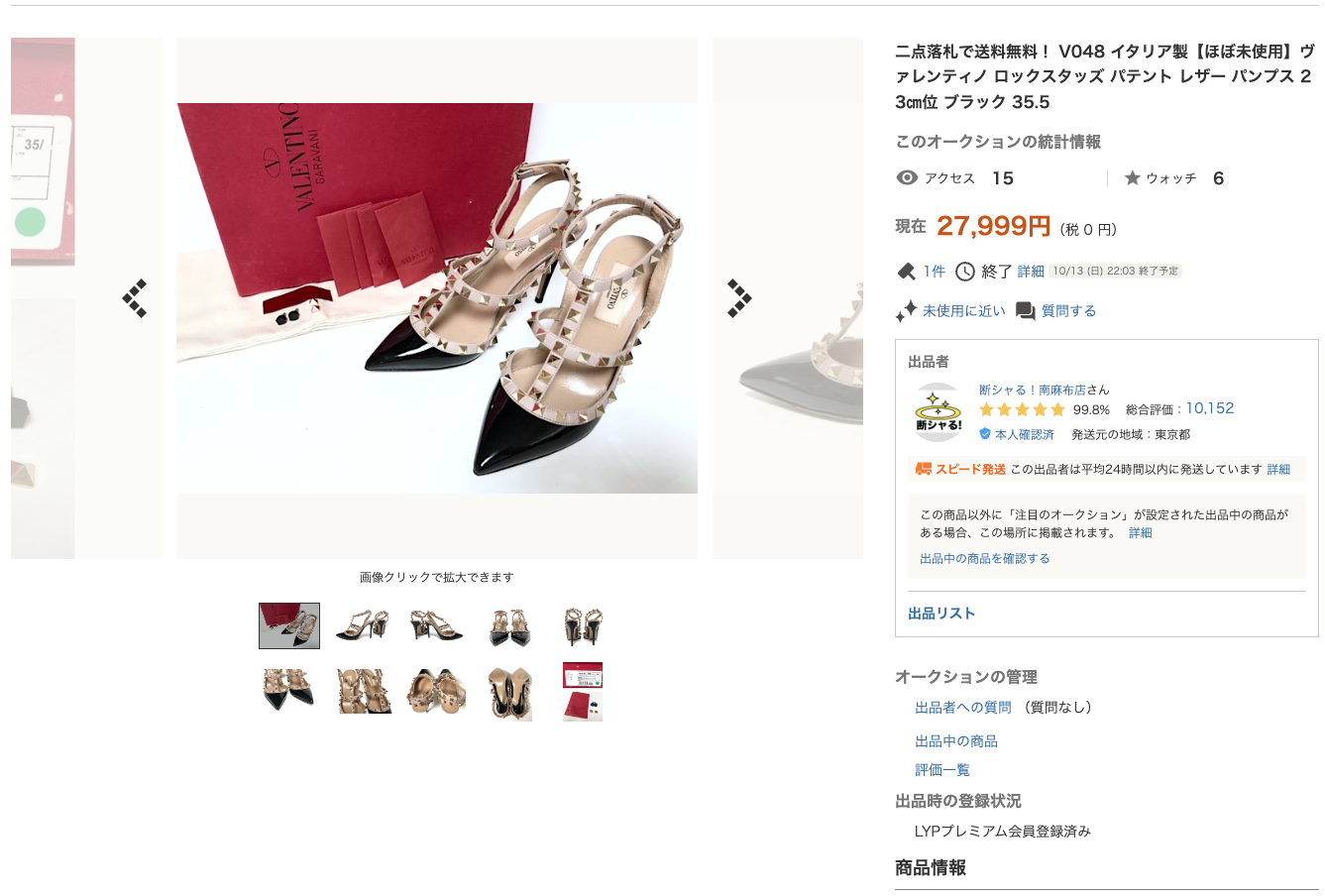
Task: Open 詳細 link next to 終了
Action: 1031,272
